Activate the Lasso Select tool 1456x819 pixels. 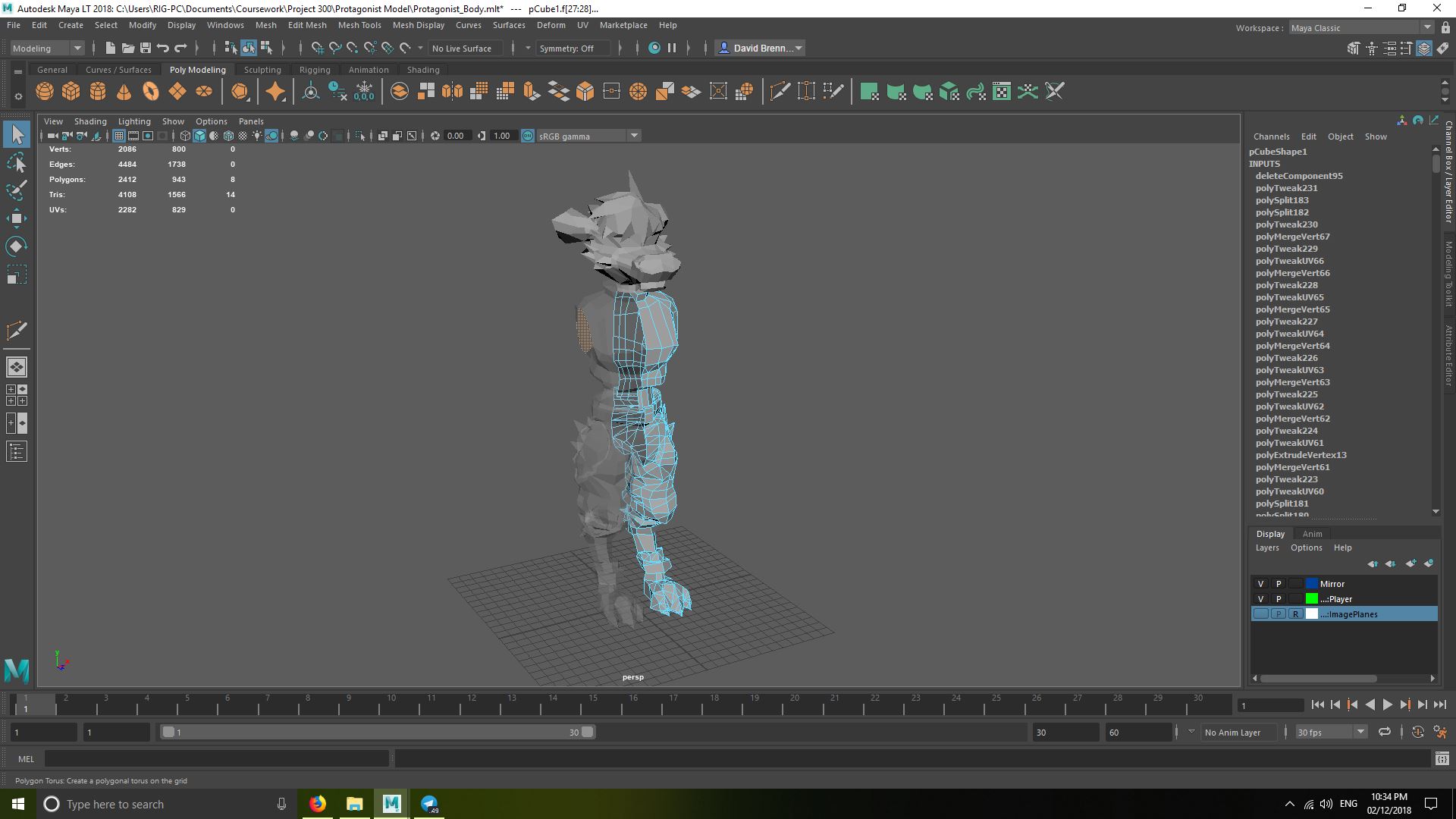(17, 162)
